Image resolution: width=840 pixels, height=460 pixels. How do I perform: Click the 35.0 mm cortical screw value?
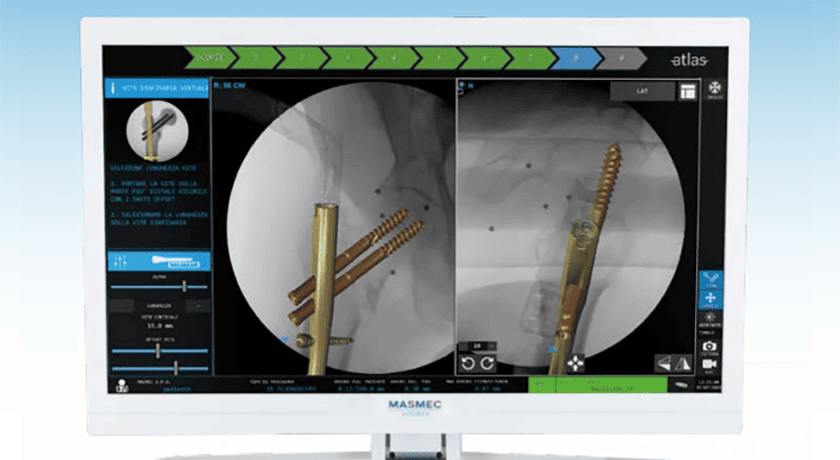[159, 326]
